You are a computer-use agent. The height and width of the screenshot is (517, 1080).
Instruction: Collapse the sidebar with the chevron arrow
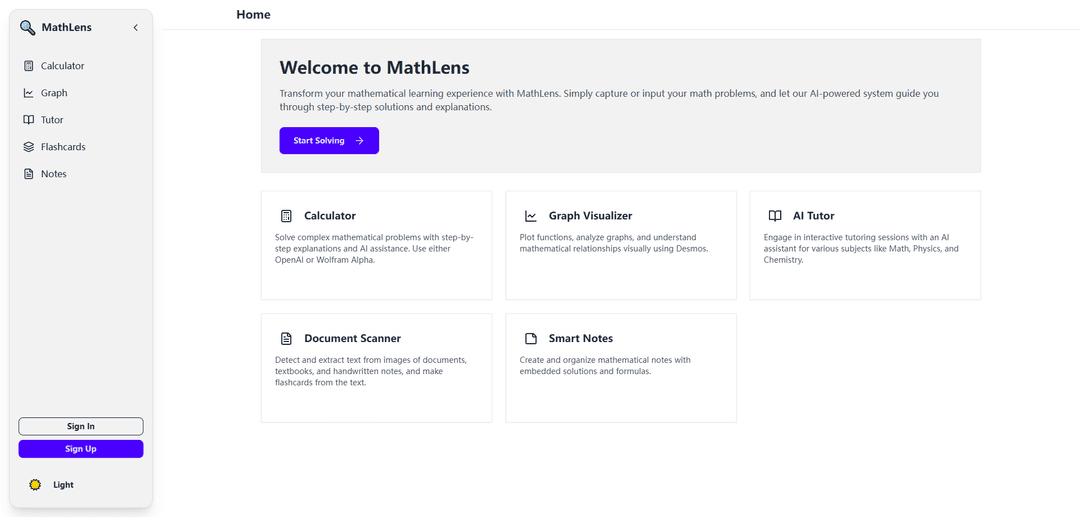coord(135,28)
